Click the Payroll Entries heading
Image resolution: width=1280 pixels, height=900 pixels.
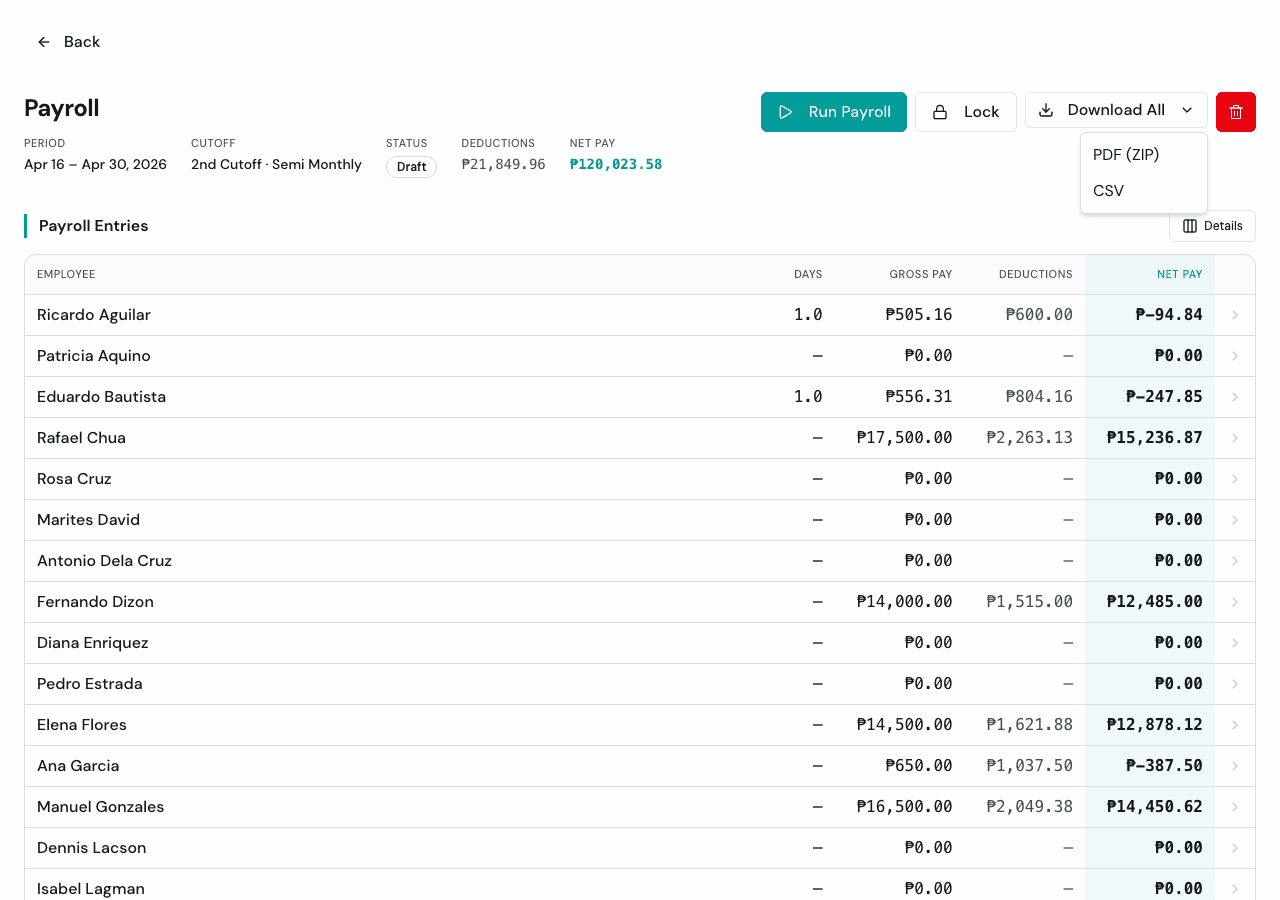tap(93, 226)
